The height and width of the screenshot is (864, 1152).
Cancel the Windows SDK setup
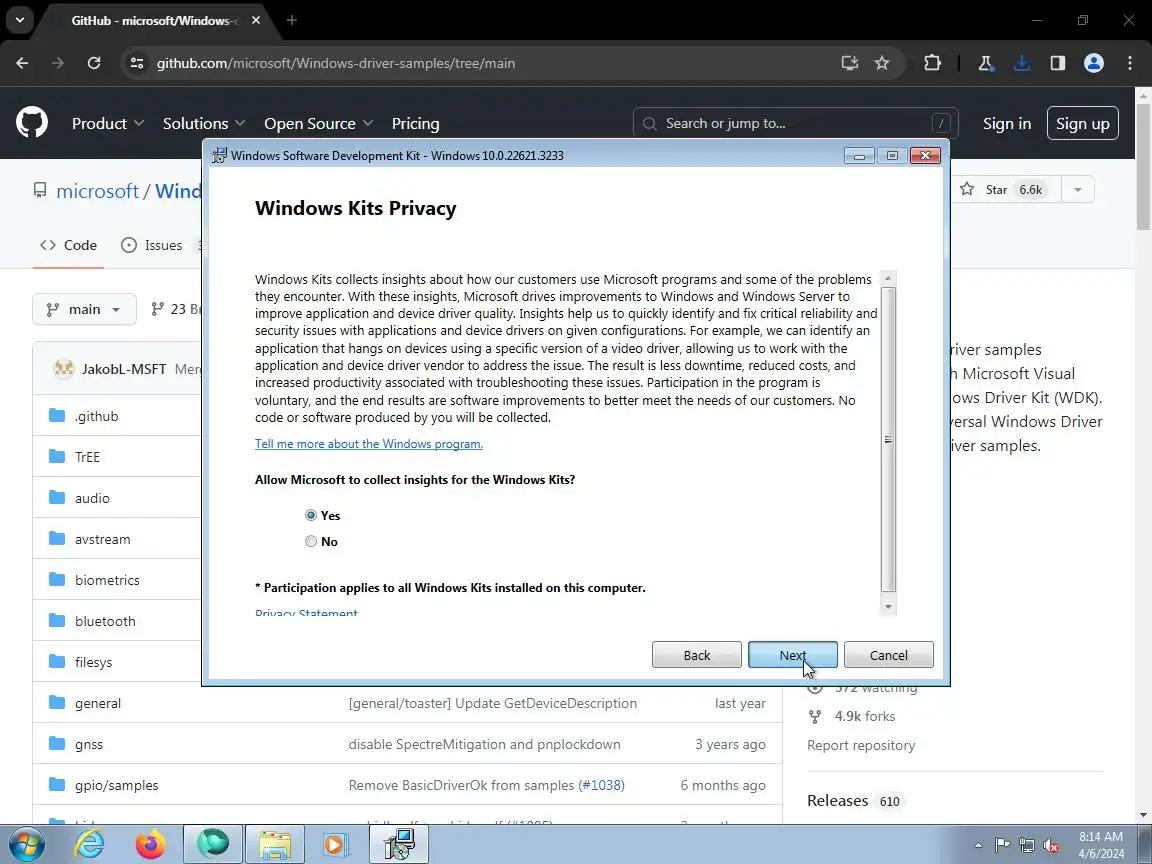tap(888, 655)
